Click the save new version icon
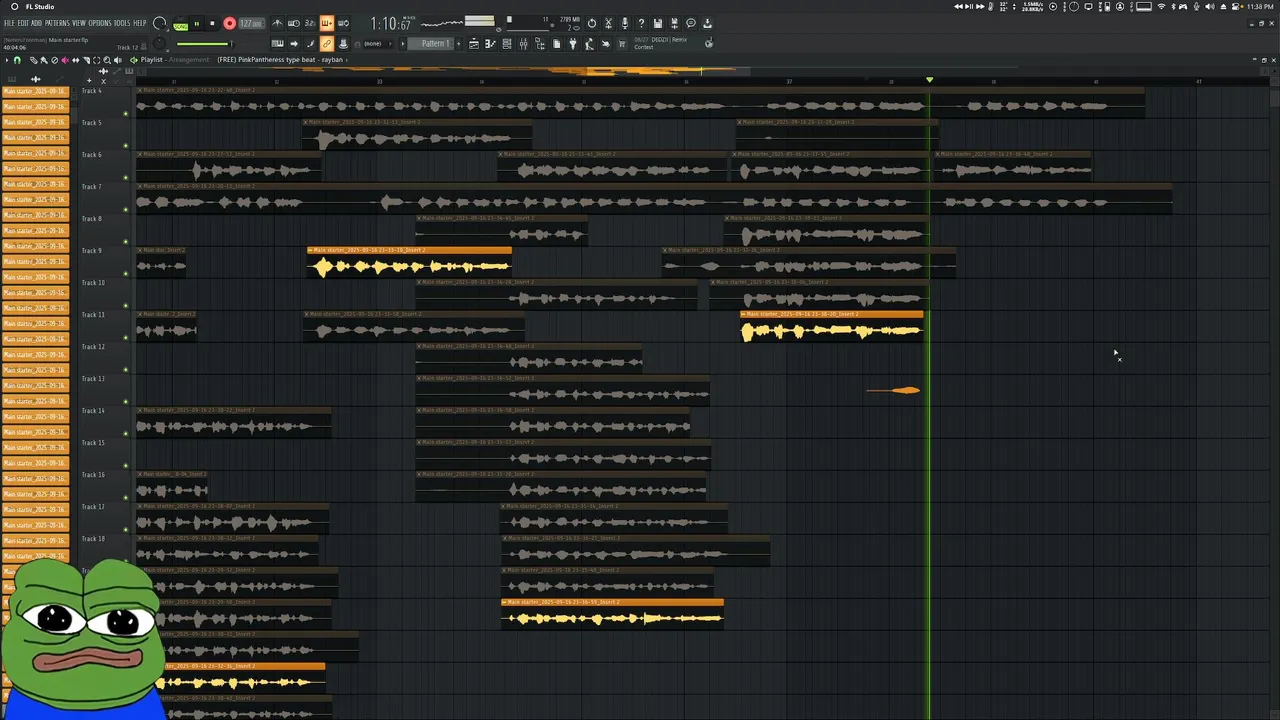 [673, 23]
